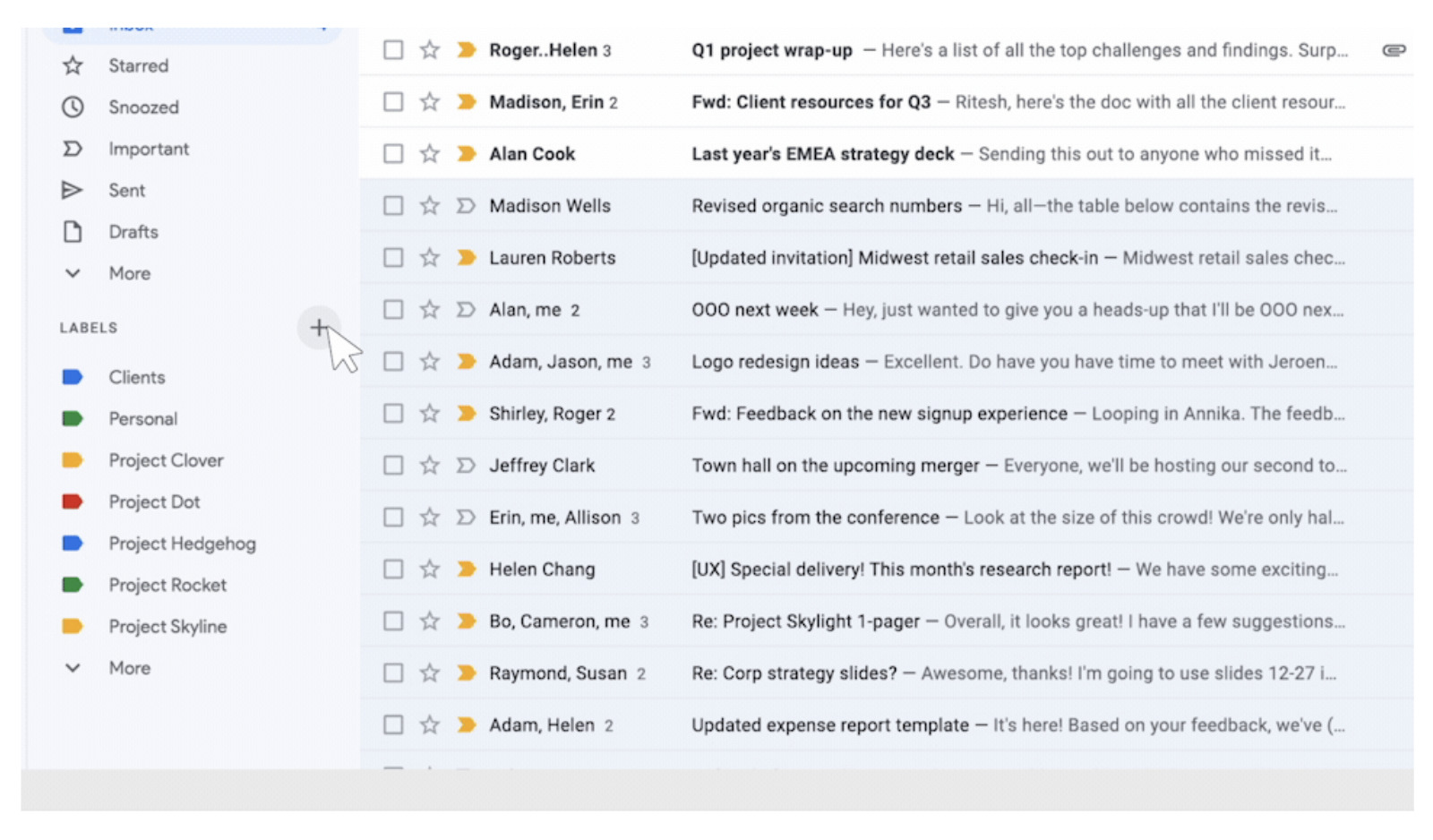Toggle importance on Jeffrey Clark's town hall email
Image resolution: width=1433 pixels, height=840 pixels.
[x=466, y=465]
